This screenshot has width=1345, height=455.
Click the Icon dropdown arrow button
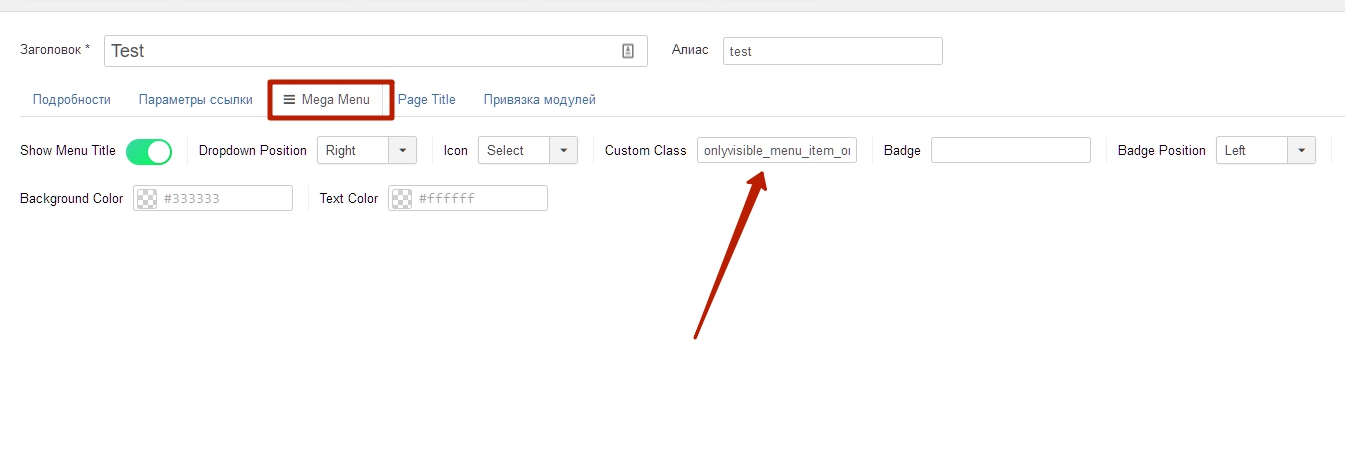tap(564, 151)
